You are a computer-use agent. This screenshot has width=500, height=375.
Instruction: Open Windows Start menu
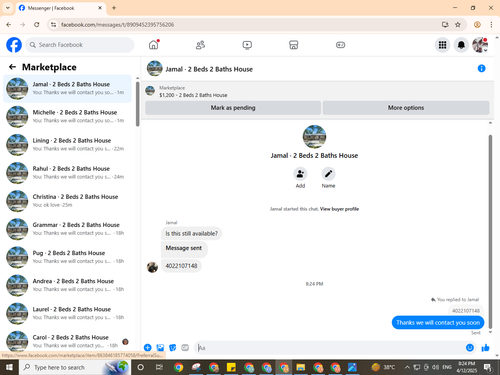pos(9,367)
